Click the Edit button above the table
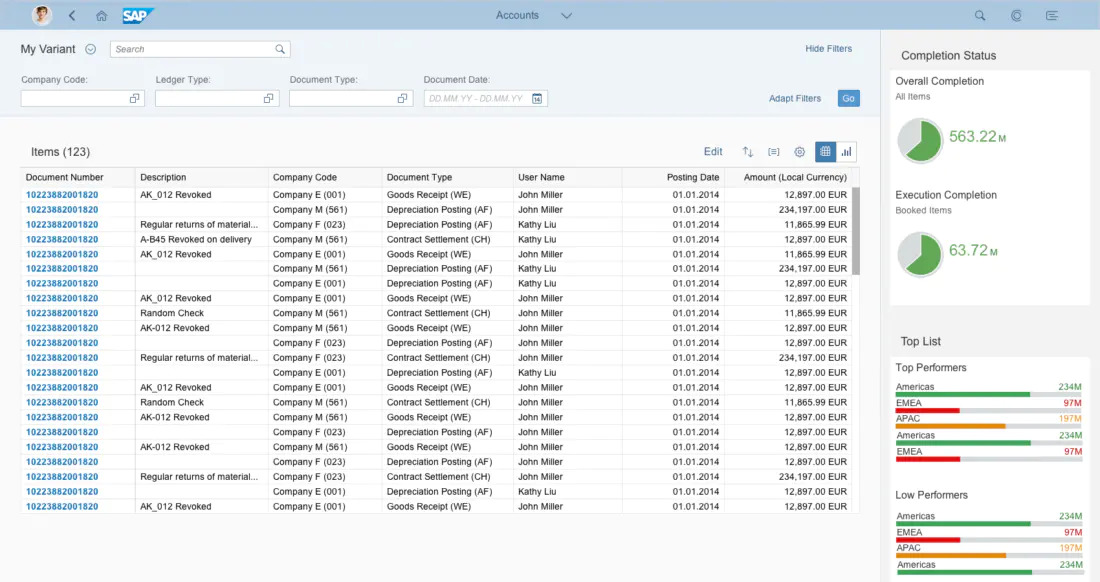Image resolution: width=1100 pixels, height=582 pixels. tap(713, 151)
